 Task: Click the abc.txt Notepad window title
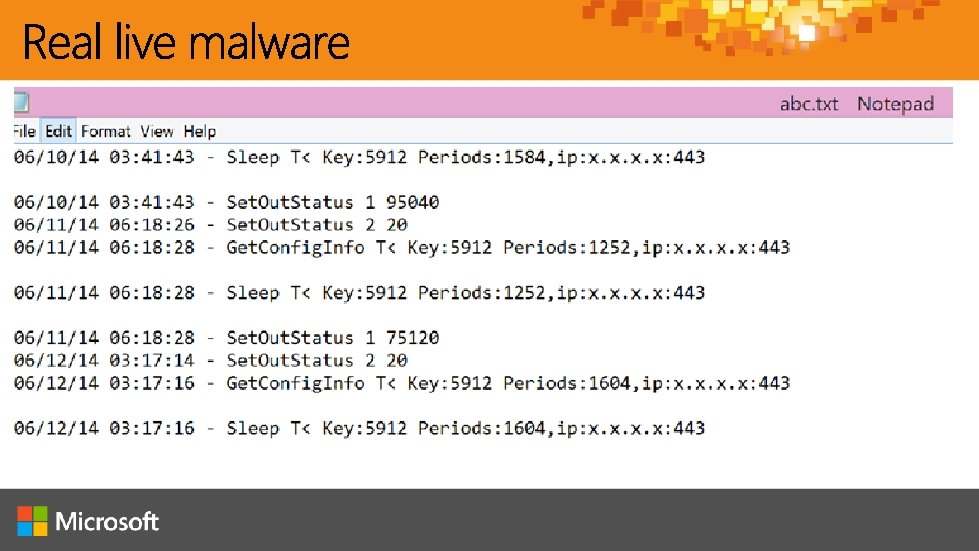point(856,104)
